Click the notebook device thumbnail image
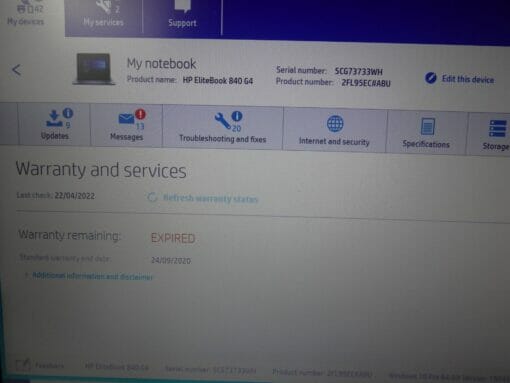 pyautogui.click(x=94, y=69)
